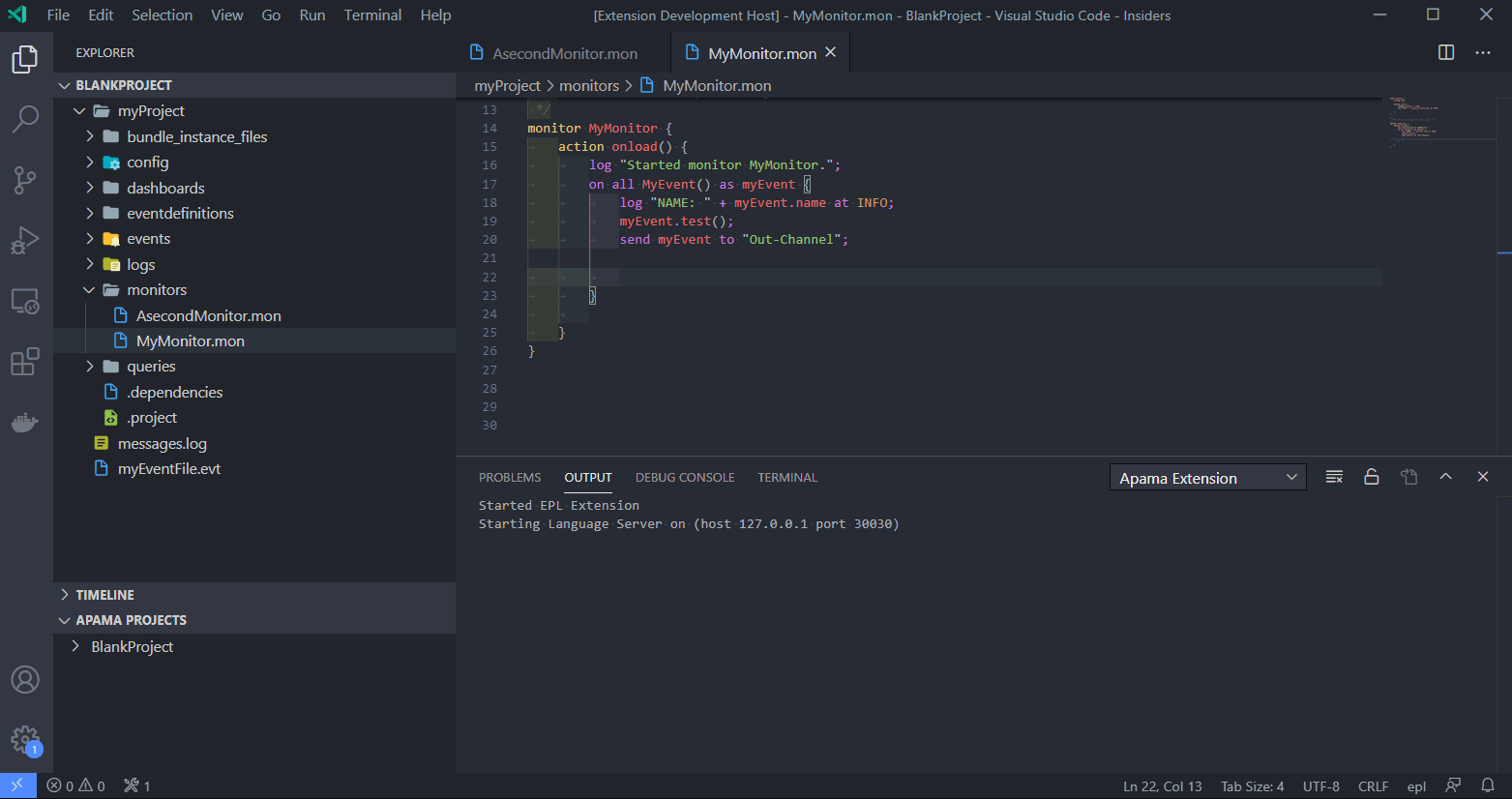Open the File menu
1512x799 pixels.
point(58,15)
